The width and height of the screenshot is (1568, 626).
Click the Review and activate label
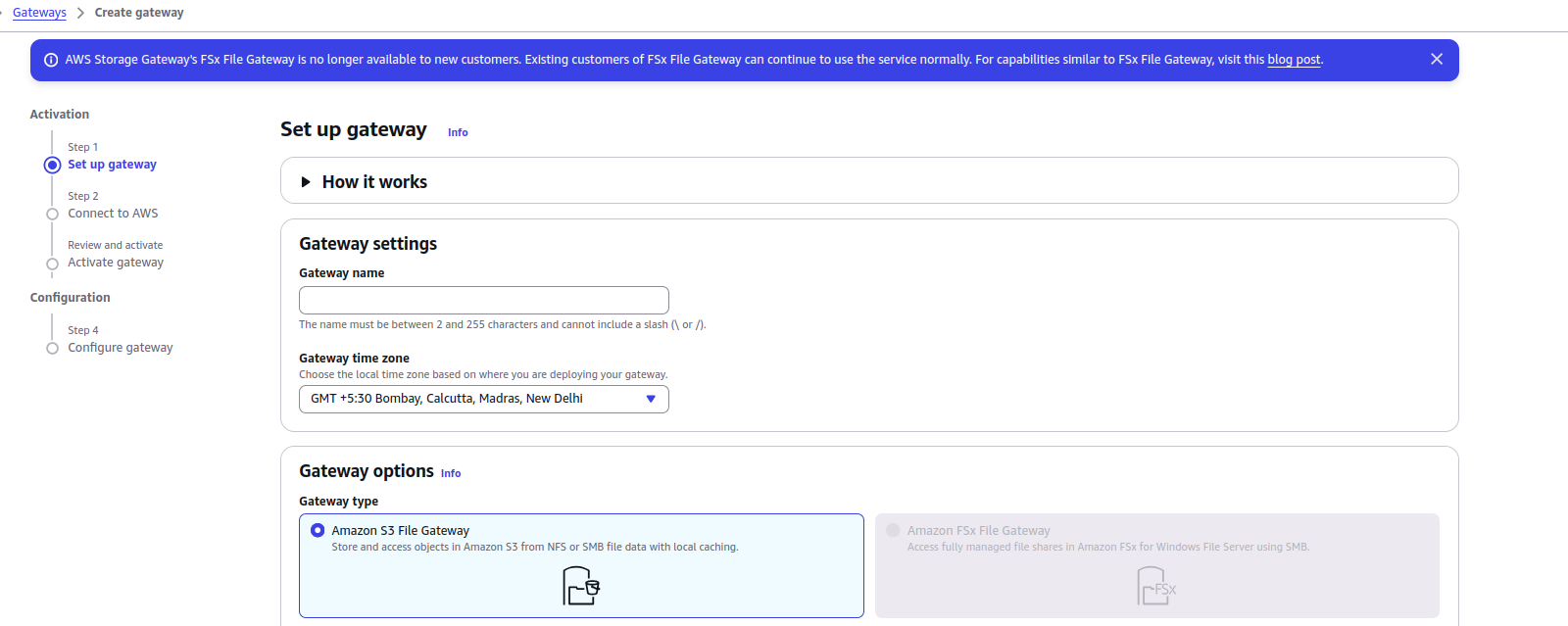(116, 245)
